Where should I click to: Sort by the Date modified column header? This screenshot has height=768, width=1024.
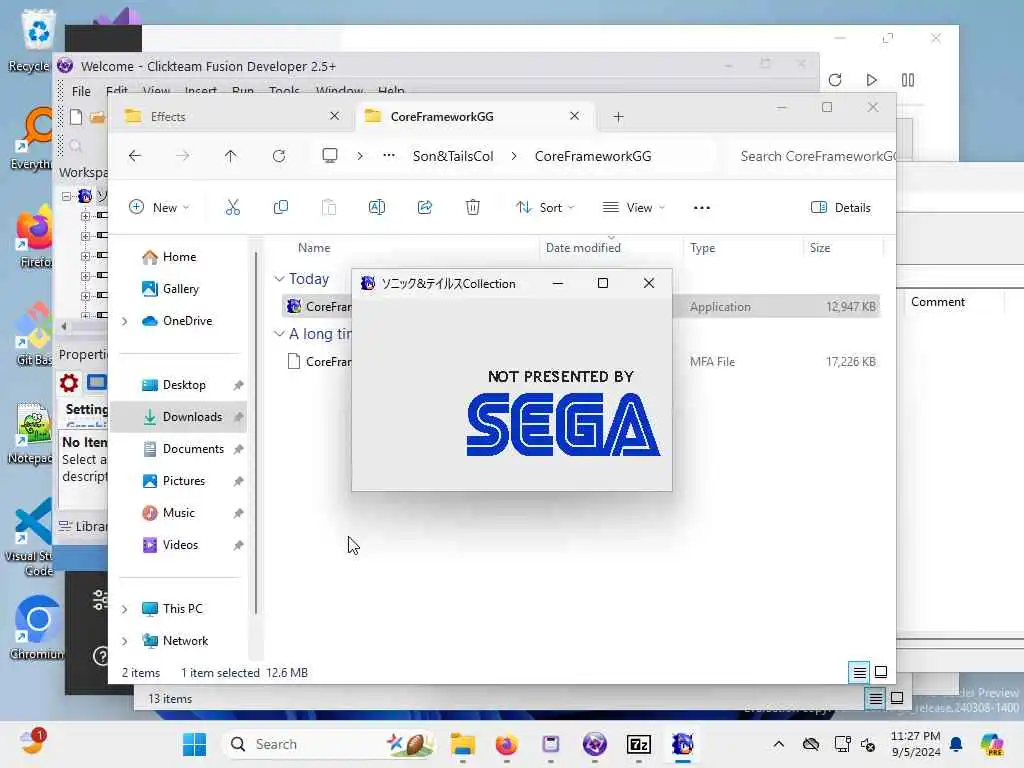[x=583, y=248]
